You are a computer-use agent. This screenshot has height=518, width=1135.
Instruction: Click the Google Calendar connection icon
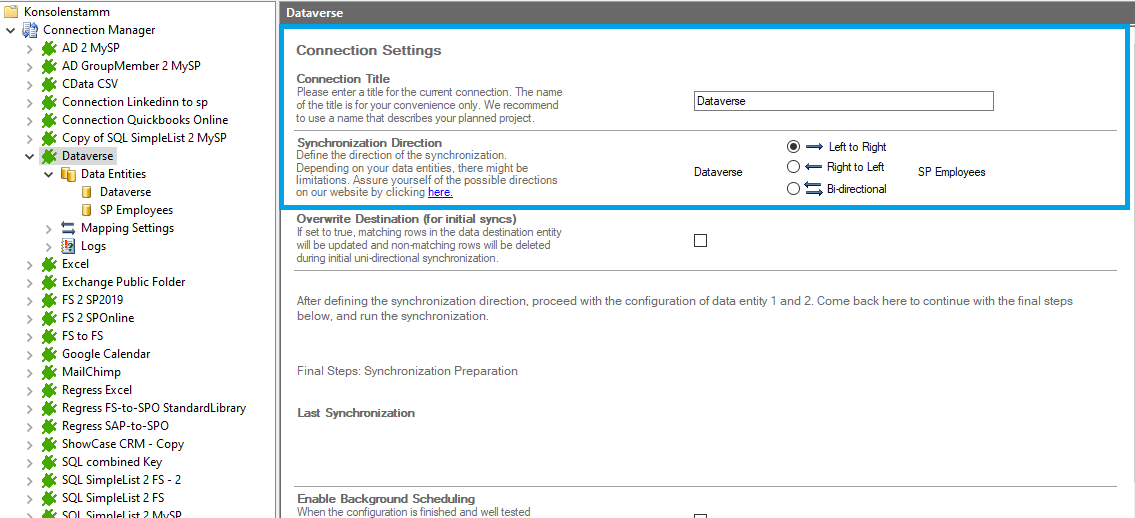49,354
